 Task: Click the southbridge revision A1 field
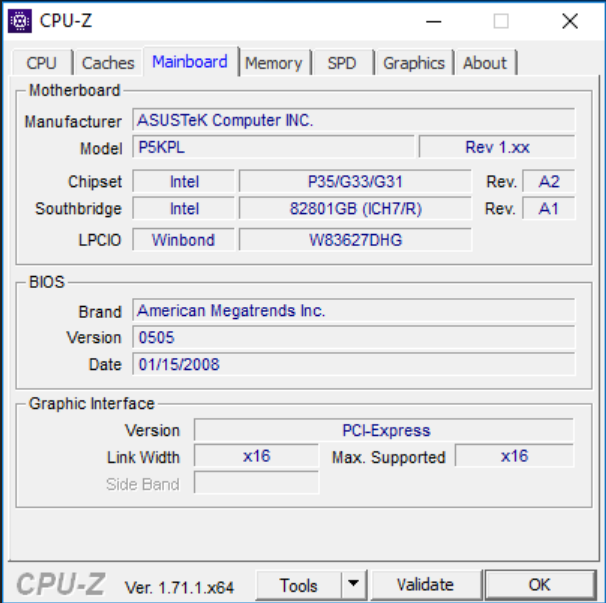(x=549, y=209)
